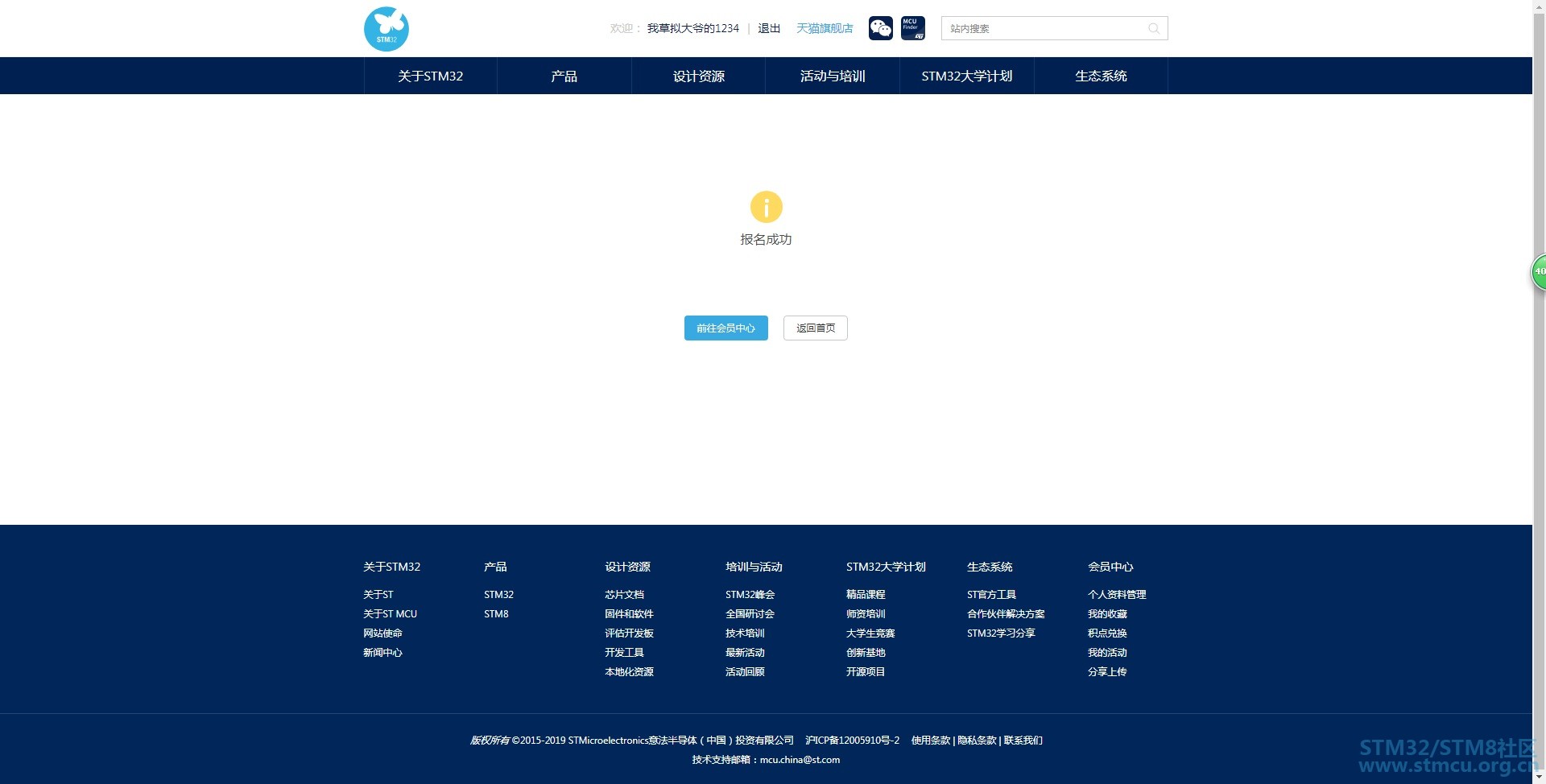Open the 设计资源 navigation menu
The image size is (1546, 784).
pyautogui.click(x=699, y=76)
